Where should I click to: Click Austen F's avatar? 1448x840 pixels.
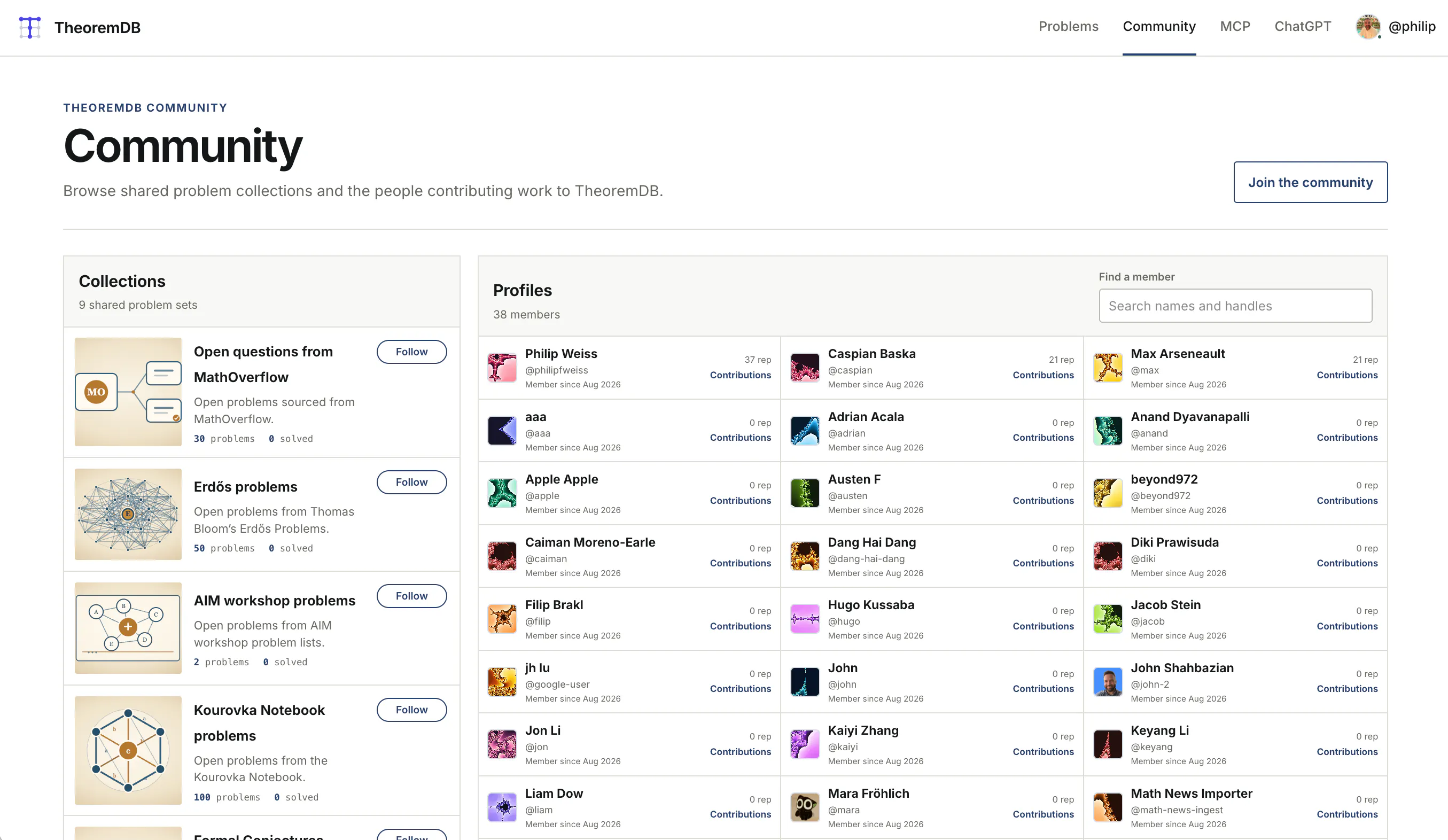click(805, 494)
